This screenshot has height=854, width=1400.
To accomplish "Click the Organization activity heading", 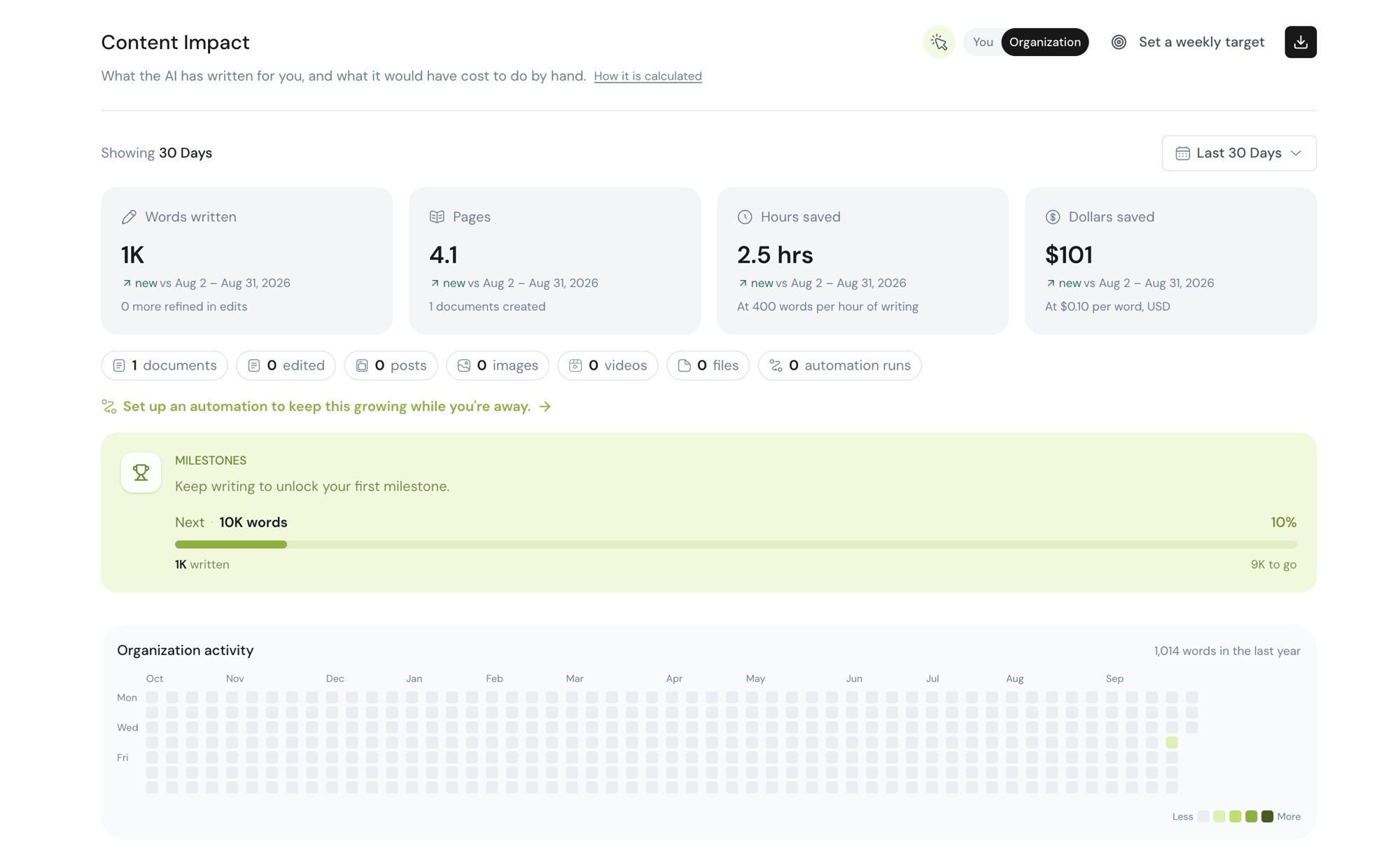I will click(185, 650).
